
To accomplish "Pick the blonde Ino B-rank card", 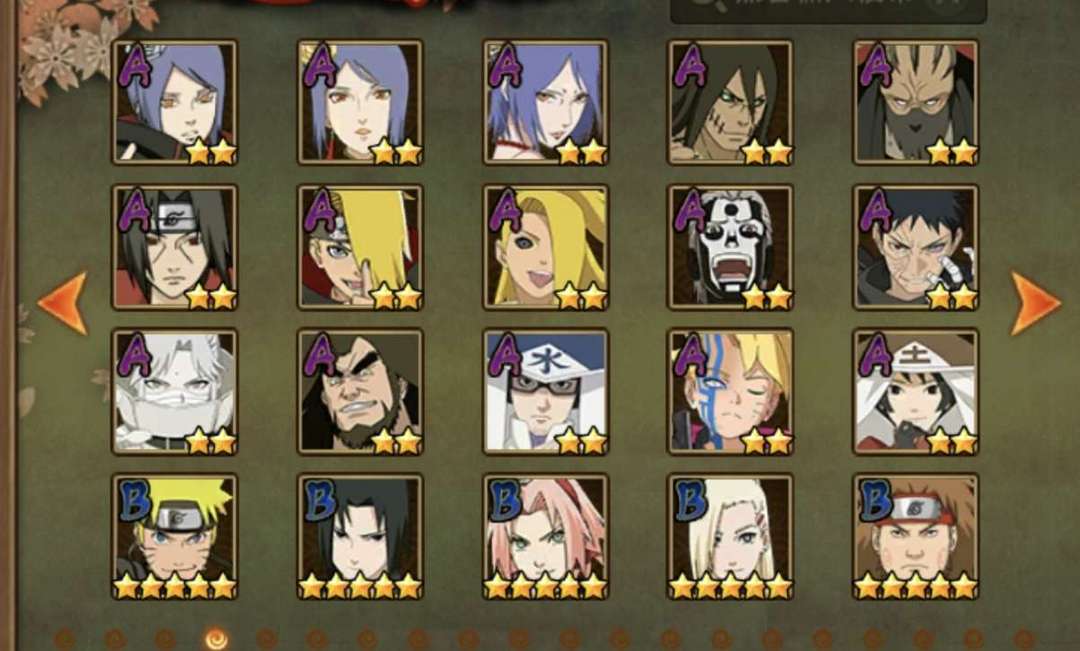I will pyautogui.click(x=731, y=536).
